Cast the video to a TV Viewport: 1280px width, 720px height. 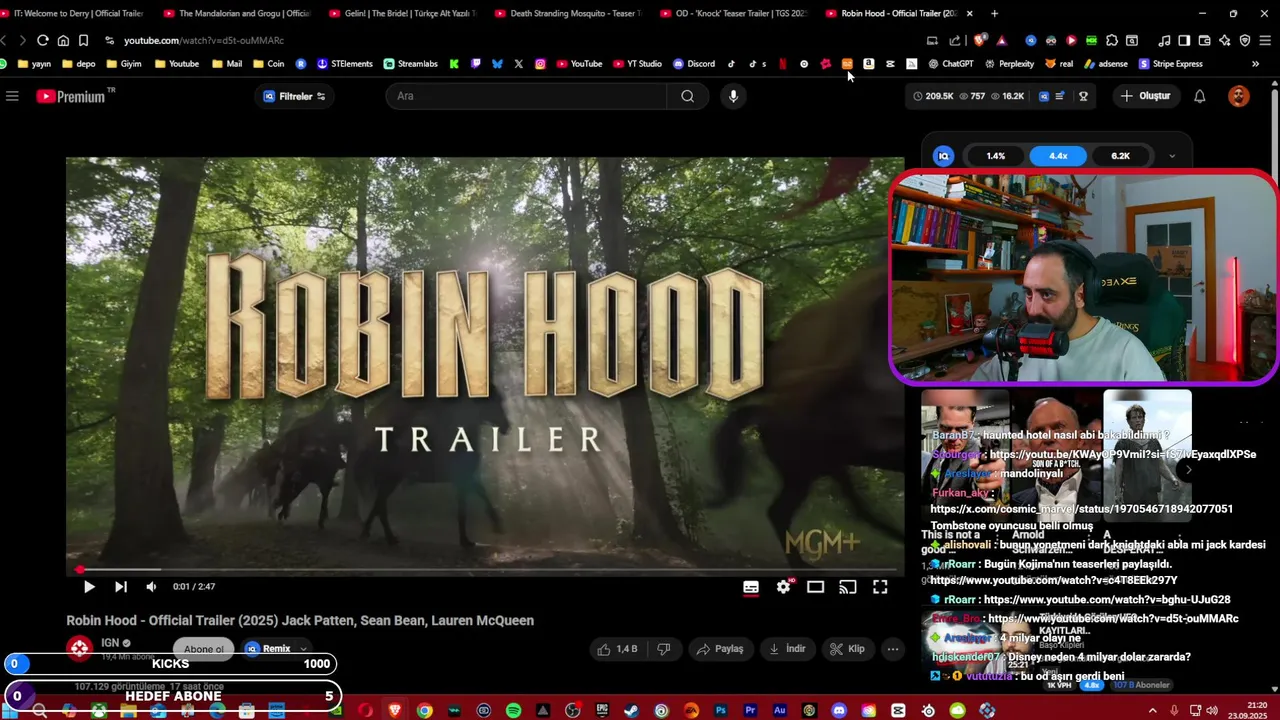[x=848, y=587]
